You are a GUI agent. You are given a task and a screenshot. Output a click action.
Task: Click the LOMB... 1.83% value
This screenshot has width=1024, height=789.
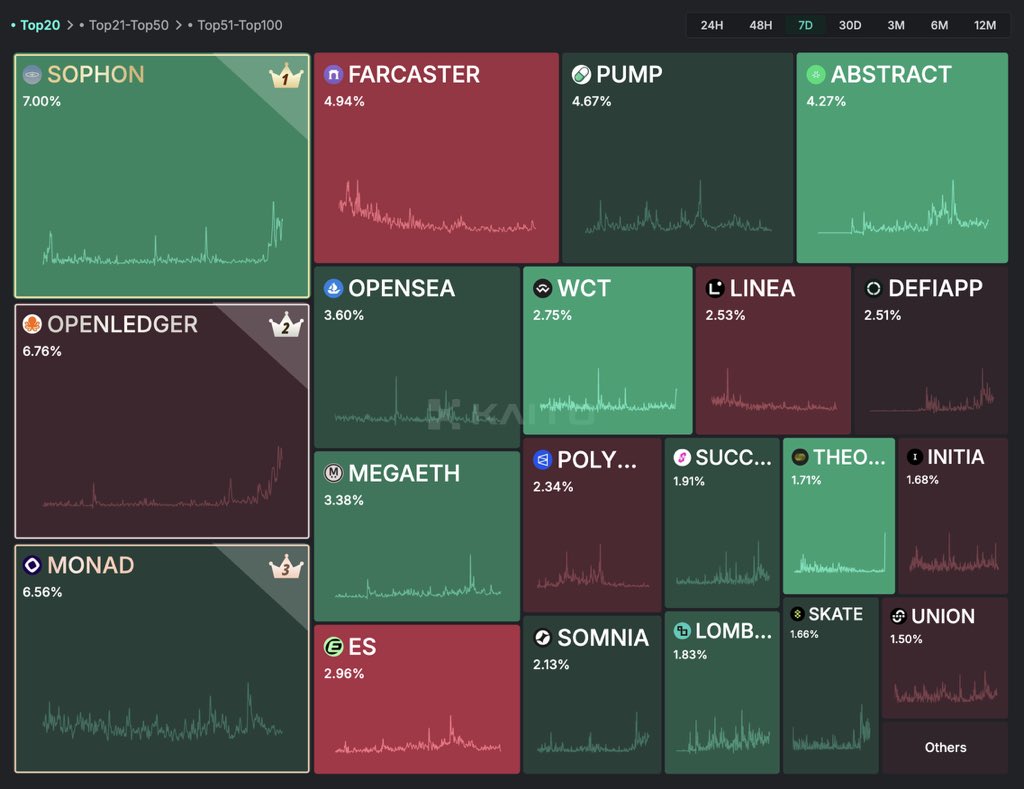pyautogui.click(x=690, y=654)
